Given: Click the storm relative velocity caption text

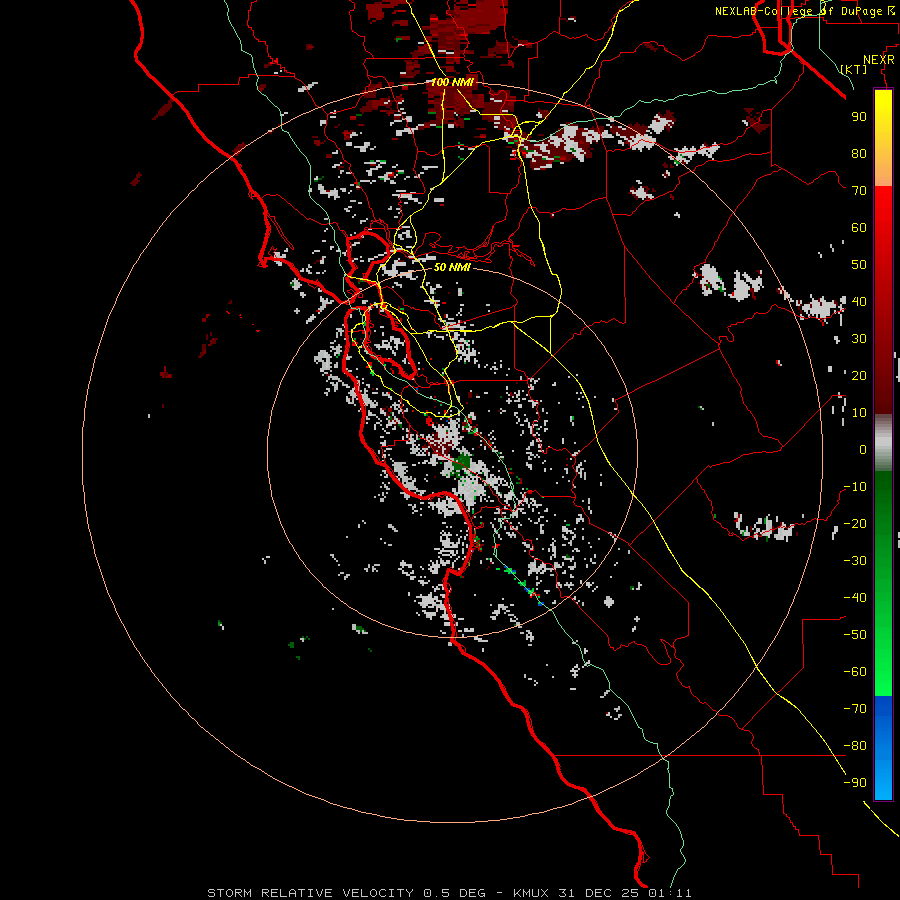Looking at the screenshot, I should pos(449,893).
